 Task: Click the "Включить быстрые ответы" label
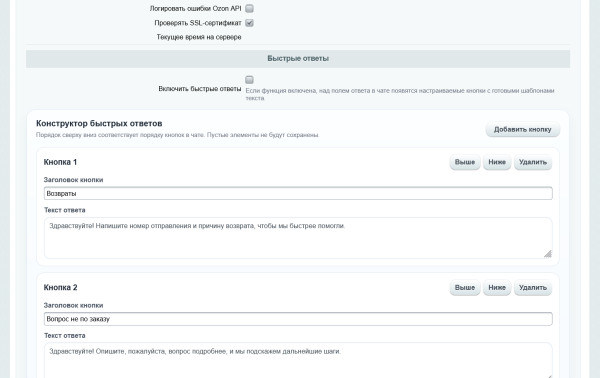[x=200, y=89]
